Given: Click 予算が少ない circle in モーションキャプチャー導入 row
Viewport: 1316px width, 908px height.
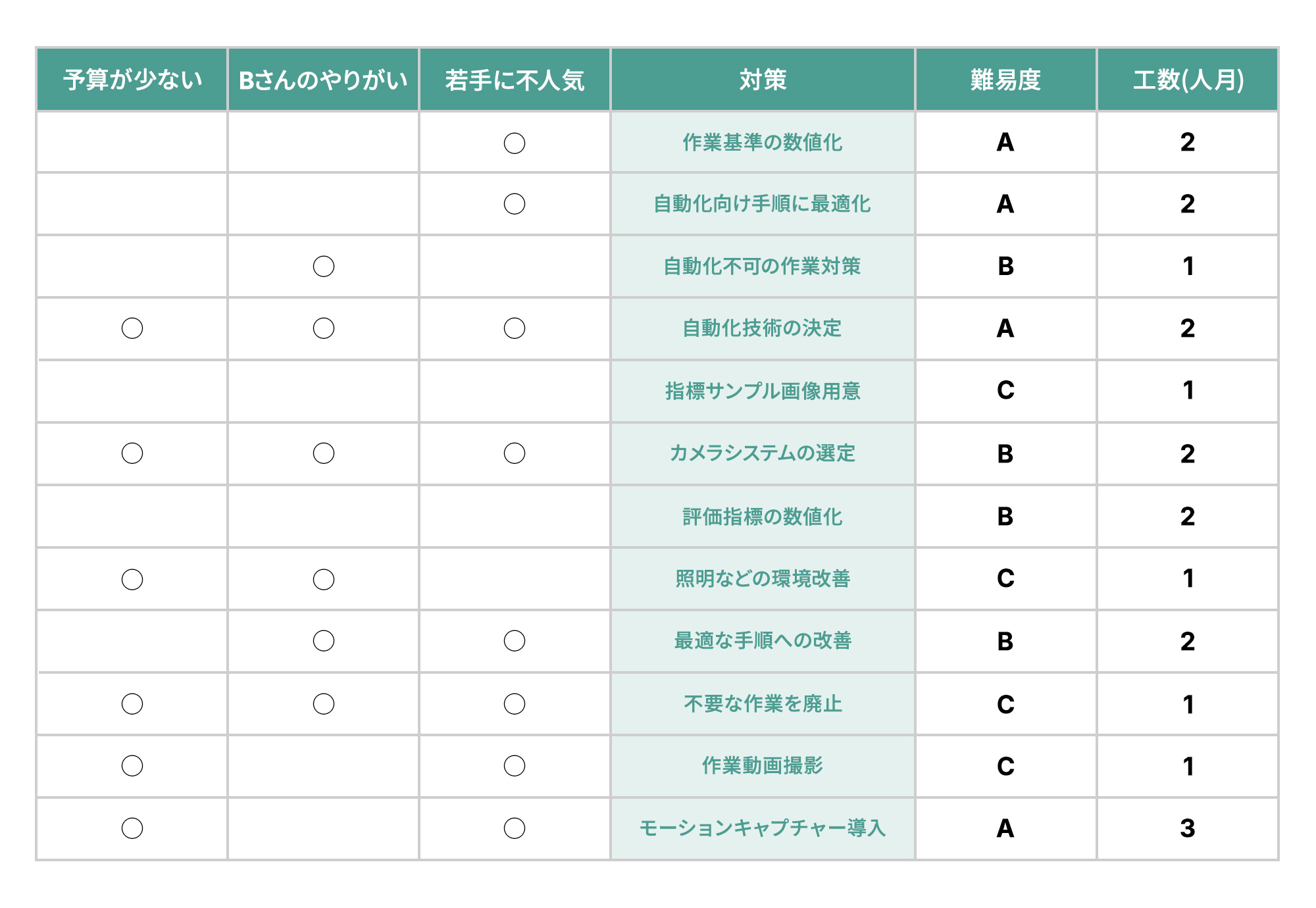Looking at the screenshot, I should 132,828.
